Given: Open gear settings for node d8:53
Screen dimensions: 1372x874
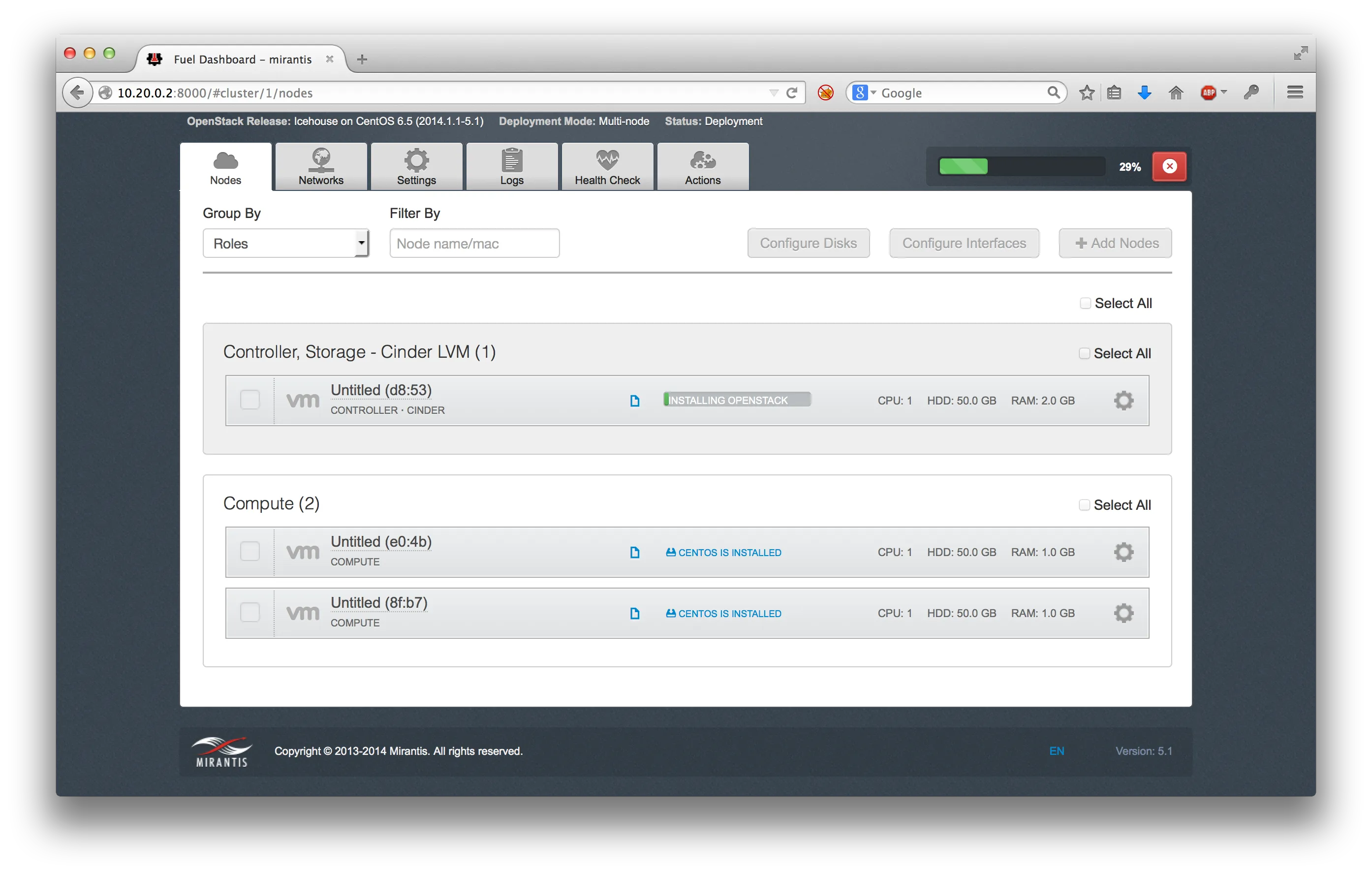Looking at the screenshot, I should [1123, 401].
